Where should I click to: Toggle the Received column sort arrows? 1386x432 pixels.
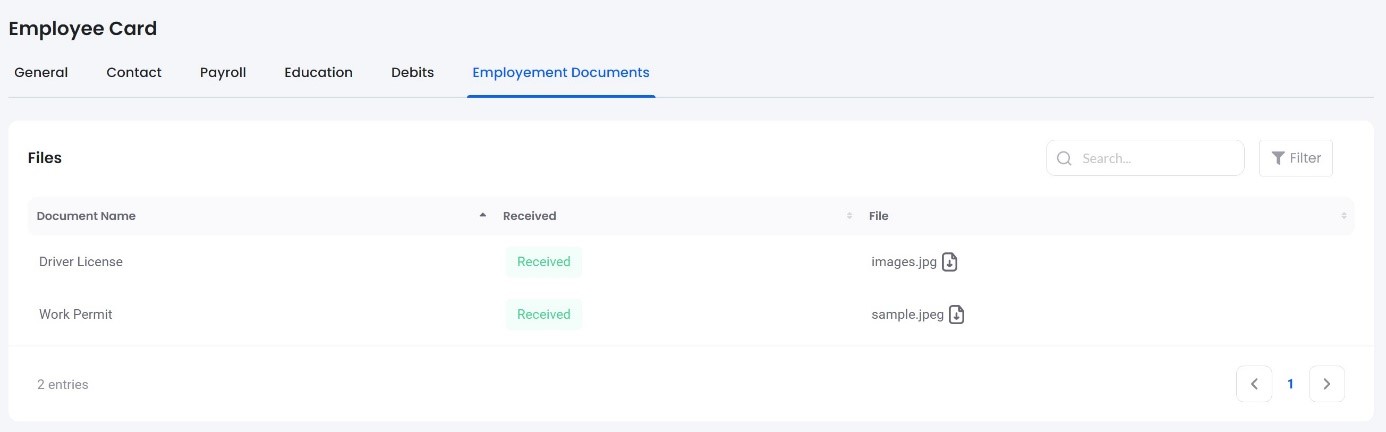coord(849,216)
